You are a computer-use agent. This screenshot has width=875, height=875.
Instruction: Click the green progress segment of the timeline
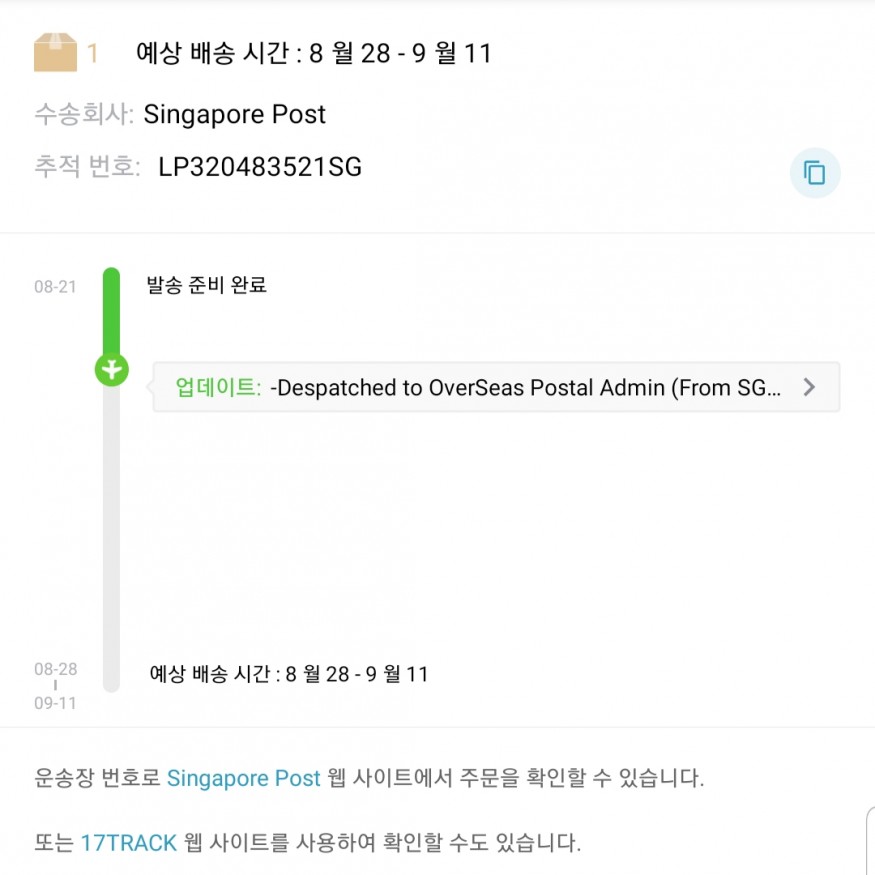tap(112, 310)
